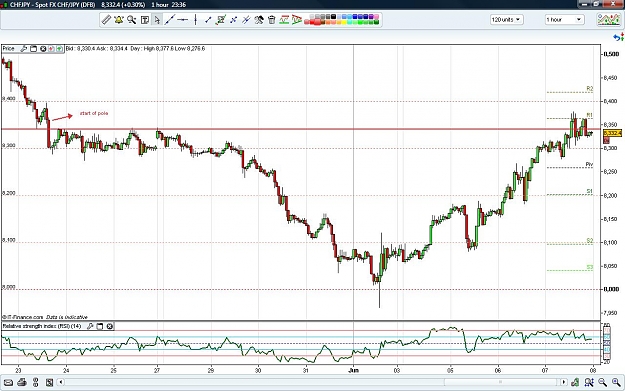
Task: Open RSI indicator wrench settings
Action: coord(90,326)
